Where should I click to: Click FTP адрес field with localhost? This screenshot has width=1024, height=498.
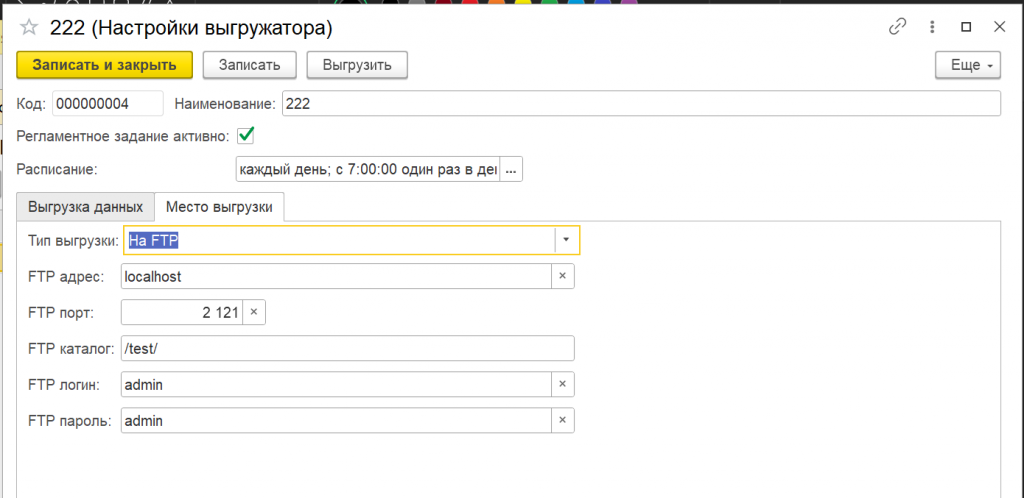pos(336,276)
